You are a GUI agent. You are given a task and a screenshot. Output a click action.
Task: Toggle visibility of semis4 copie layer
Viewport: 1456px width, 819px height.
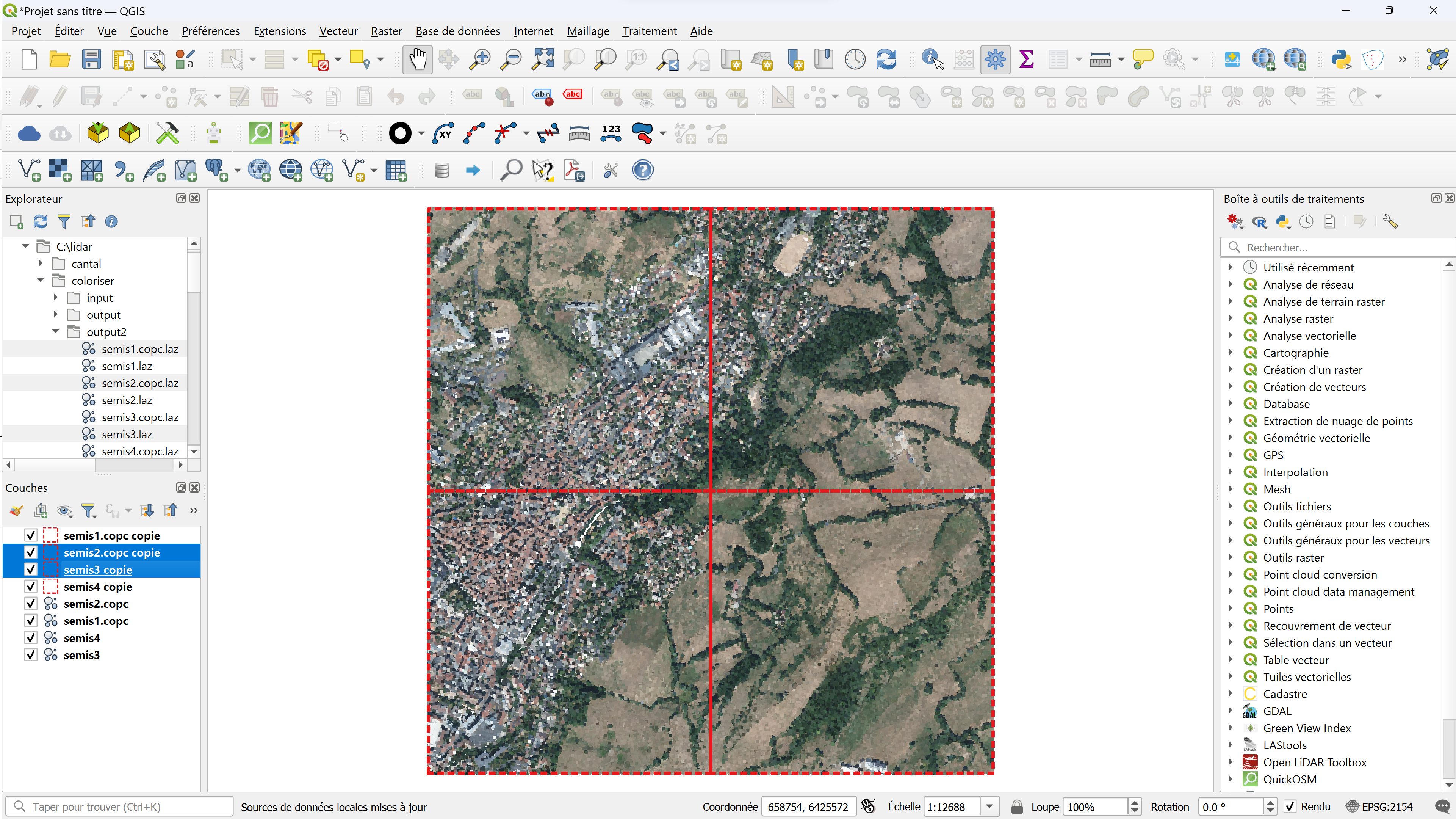coord(31,587)
